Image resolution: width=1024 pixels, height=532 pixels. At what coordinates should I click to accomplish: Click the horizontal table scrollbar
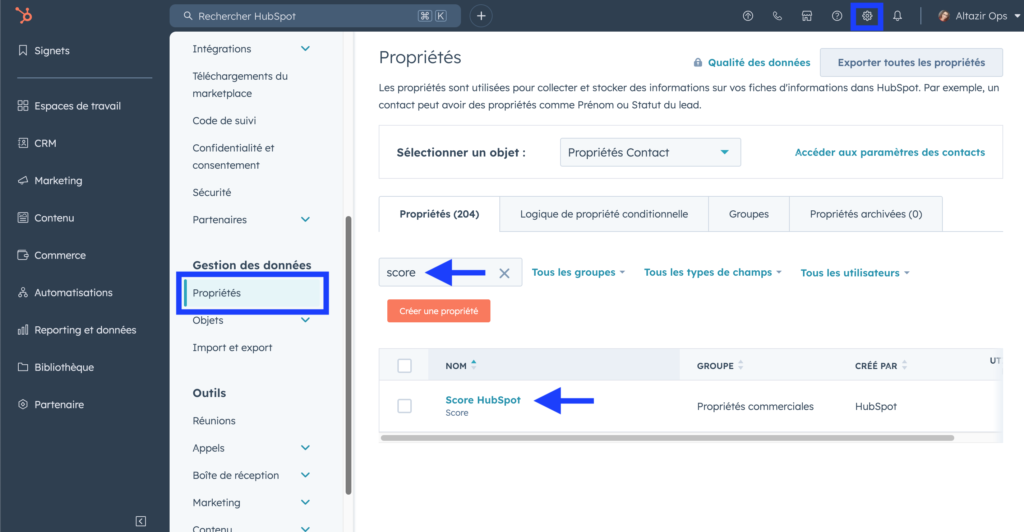tap(667, 438)
